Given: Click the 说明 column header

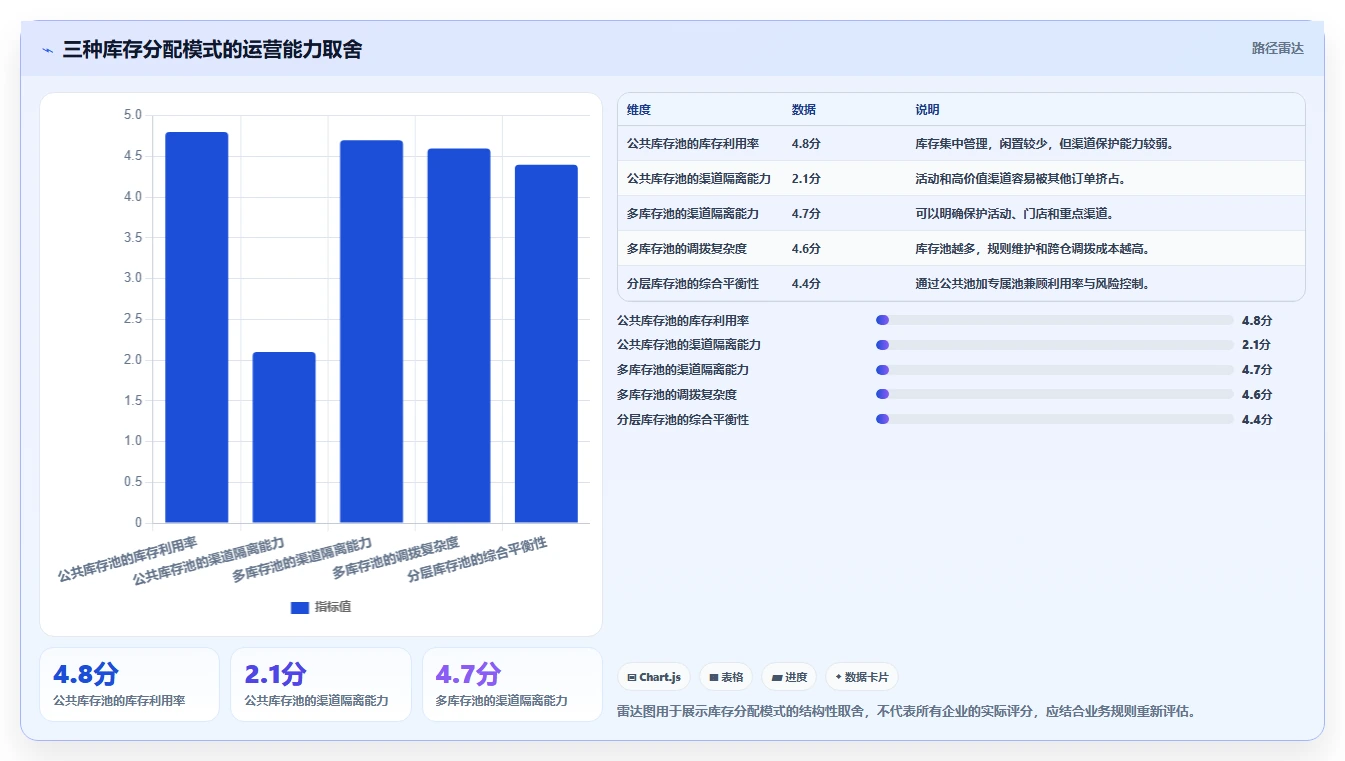Looking at the screenshot, I should pos(927,110).
